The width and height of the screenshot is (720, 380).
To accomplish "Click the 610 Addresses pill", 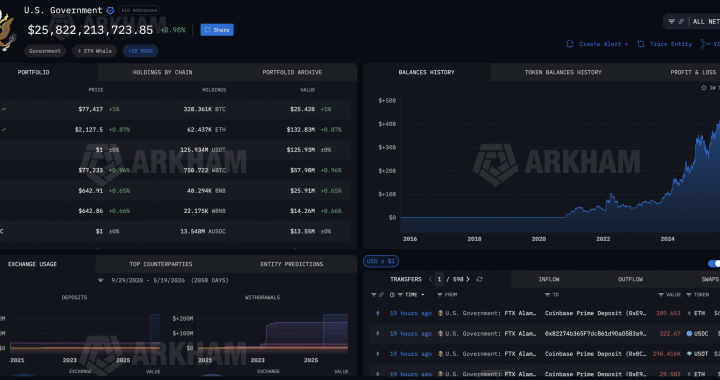I will [x=139, y=10].
